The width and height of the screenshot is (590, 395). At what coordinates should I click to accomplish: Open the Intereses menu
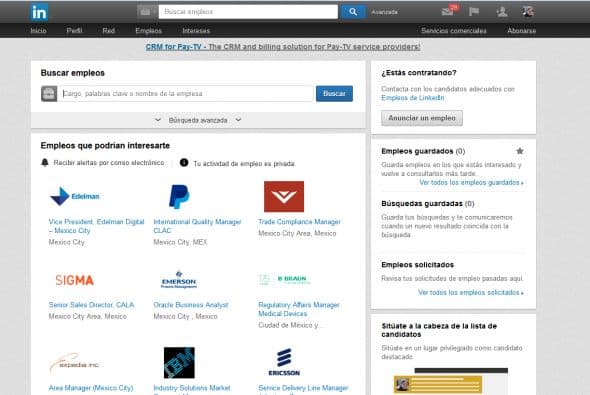(196, 31)
